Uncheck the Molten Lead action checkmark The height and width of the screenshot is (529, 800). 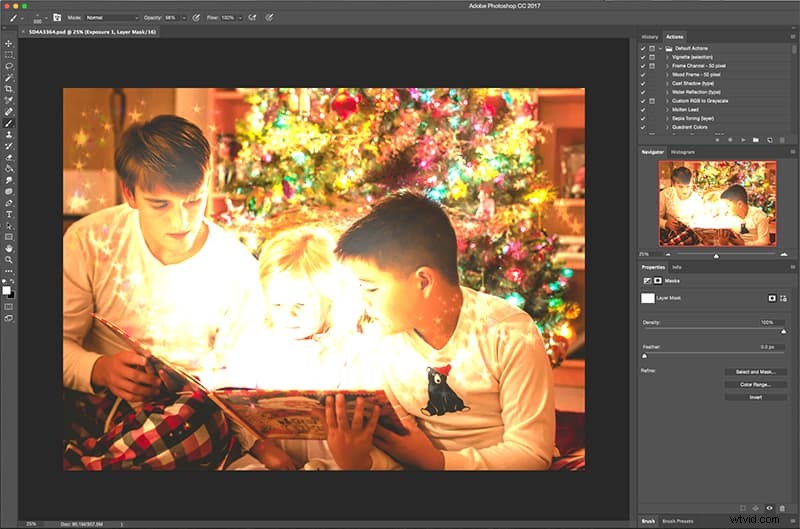point(643,110)
